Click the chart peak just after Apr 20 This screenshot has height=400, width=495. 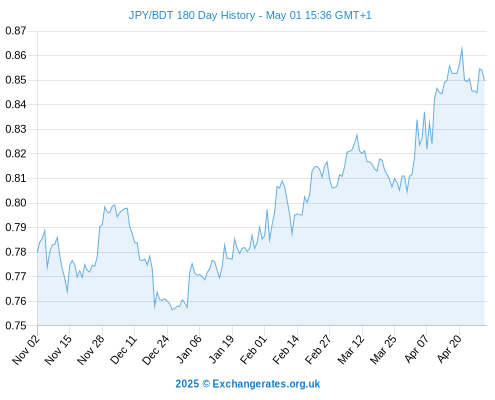pos(462,48)
